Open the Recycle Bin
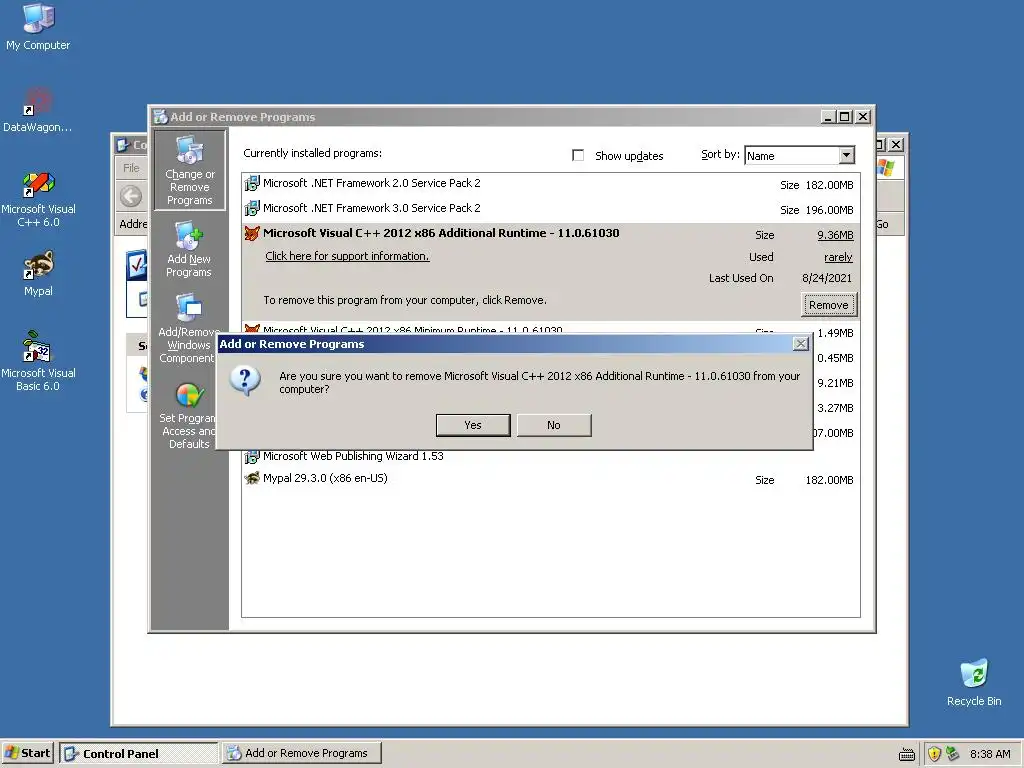Image resolution: width=1024 pixels, height=768 pixels. click(974, 682)
